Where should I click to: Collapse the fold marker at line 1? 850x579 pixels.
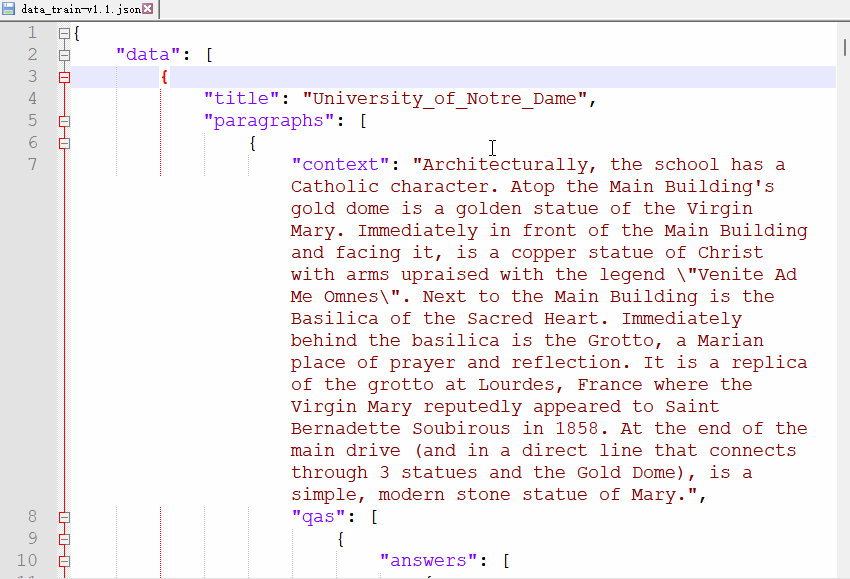coord(65,34)
